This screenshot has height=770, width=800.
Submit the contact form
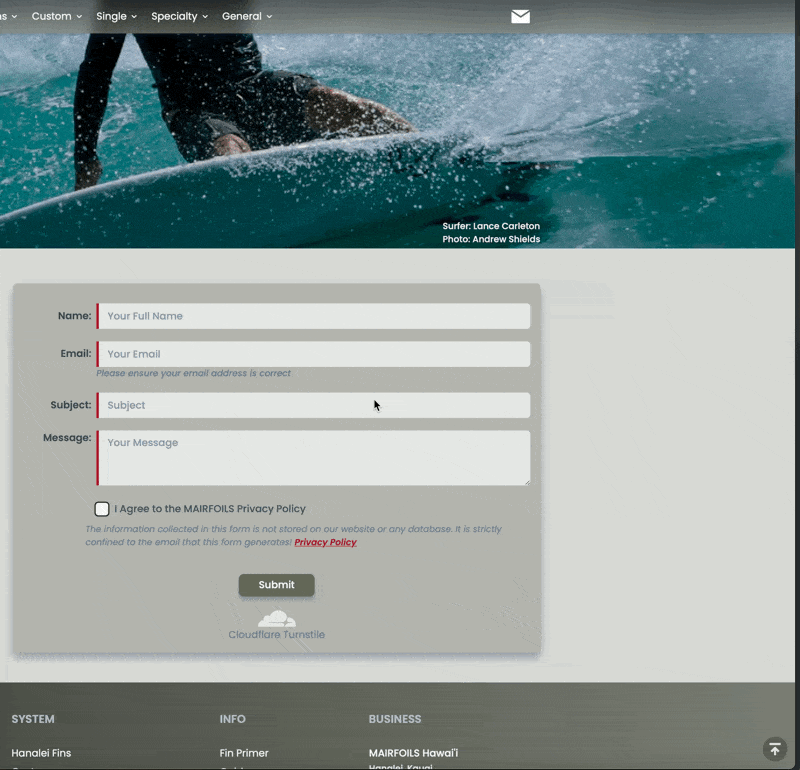tap(277, 585)
